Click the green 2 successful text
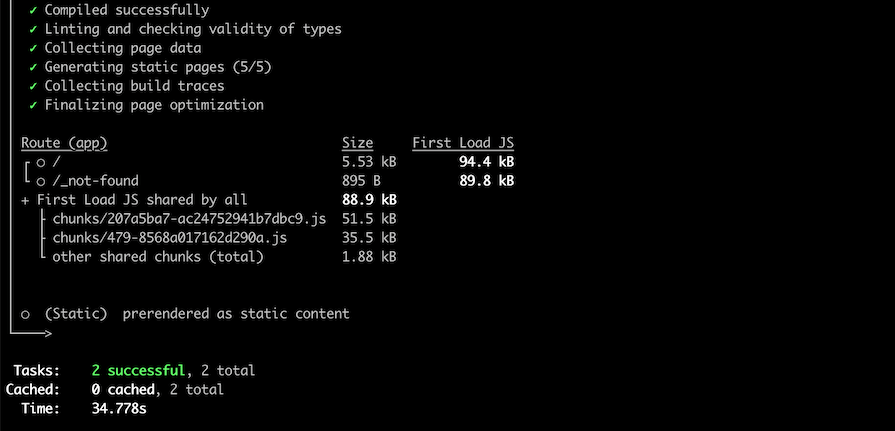 pos(138,370)
